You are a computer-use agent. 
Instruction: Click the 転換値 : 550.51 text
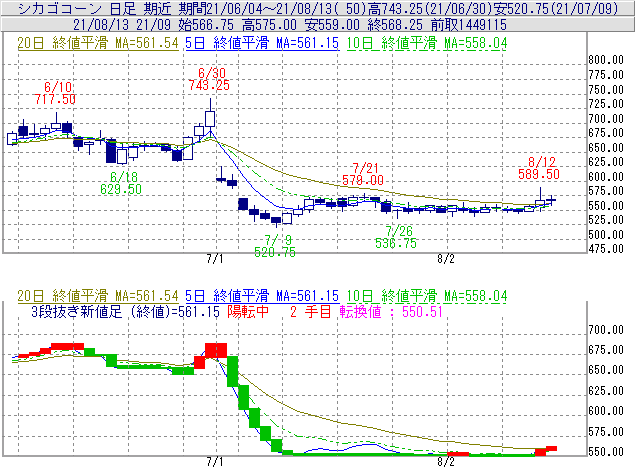(x=391, y=312)
